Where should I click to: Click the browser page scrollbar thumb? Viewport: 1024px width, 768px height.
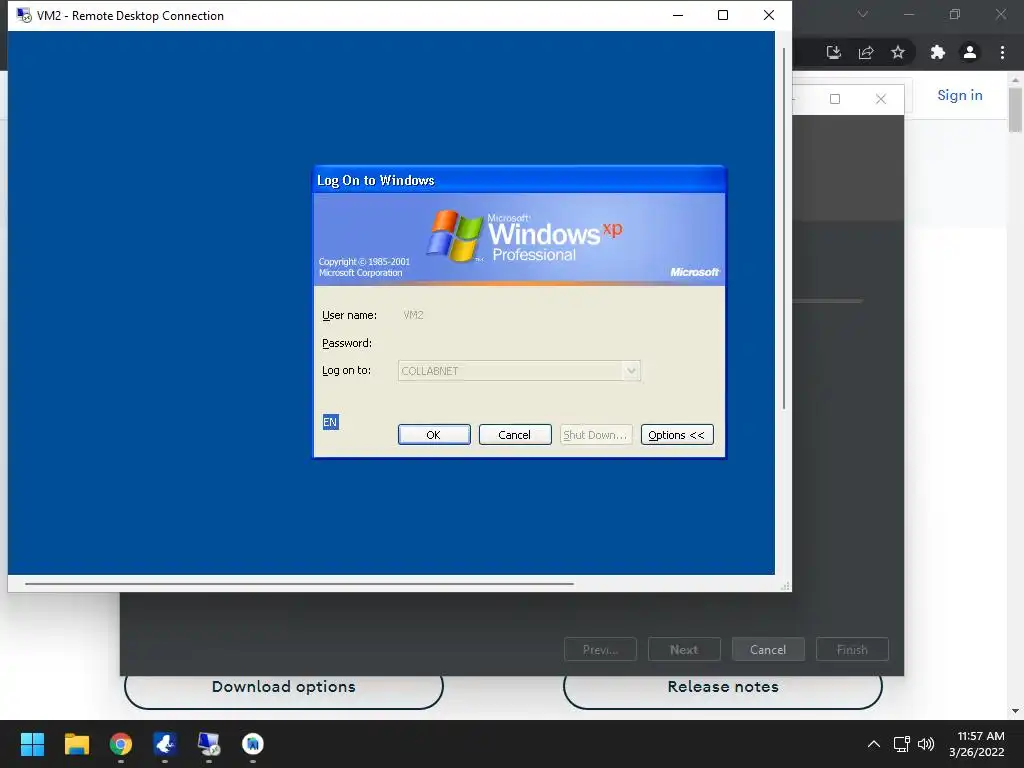point(1015,110)
